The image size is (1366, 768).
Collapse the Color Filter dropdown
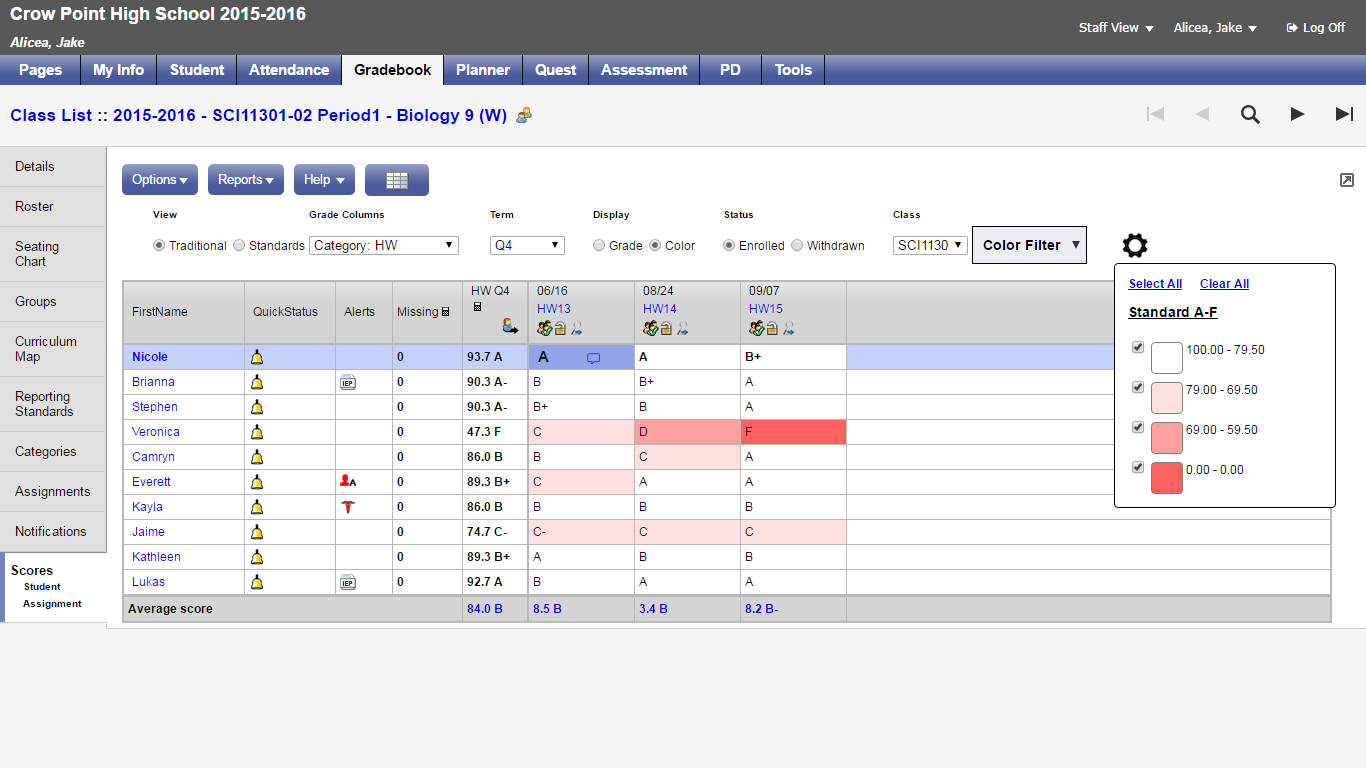coord(1029,245)
